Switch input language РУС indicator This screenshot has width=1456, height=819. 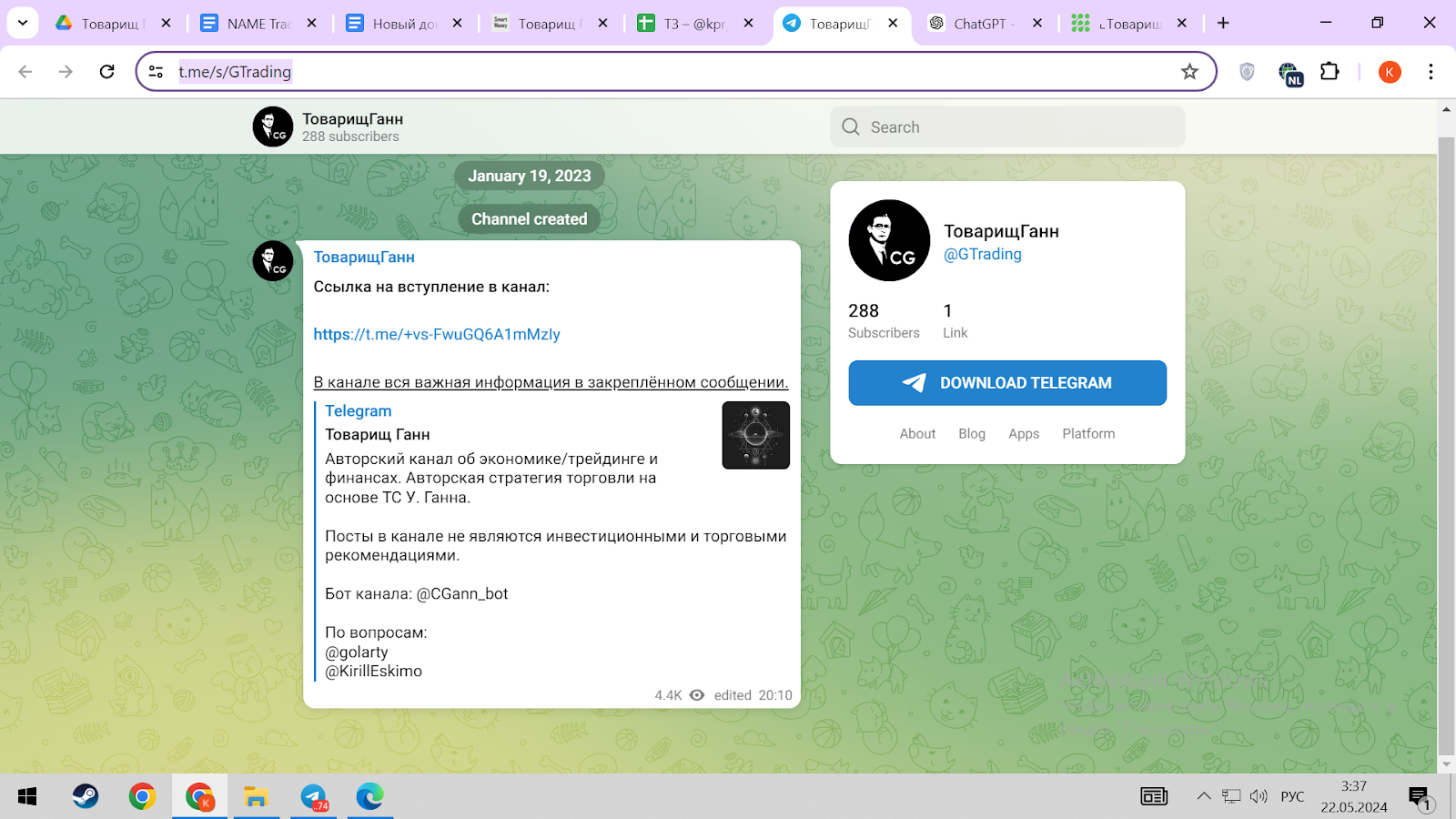[1292, 796]
